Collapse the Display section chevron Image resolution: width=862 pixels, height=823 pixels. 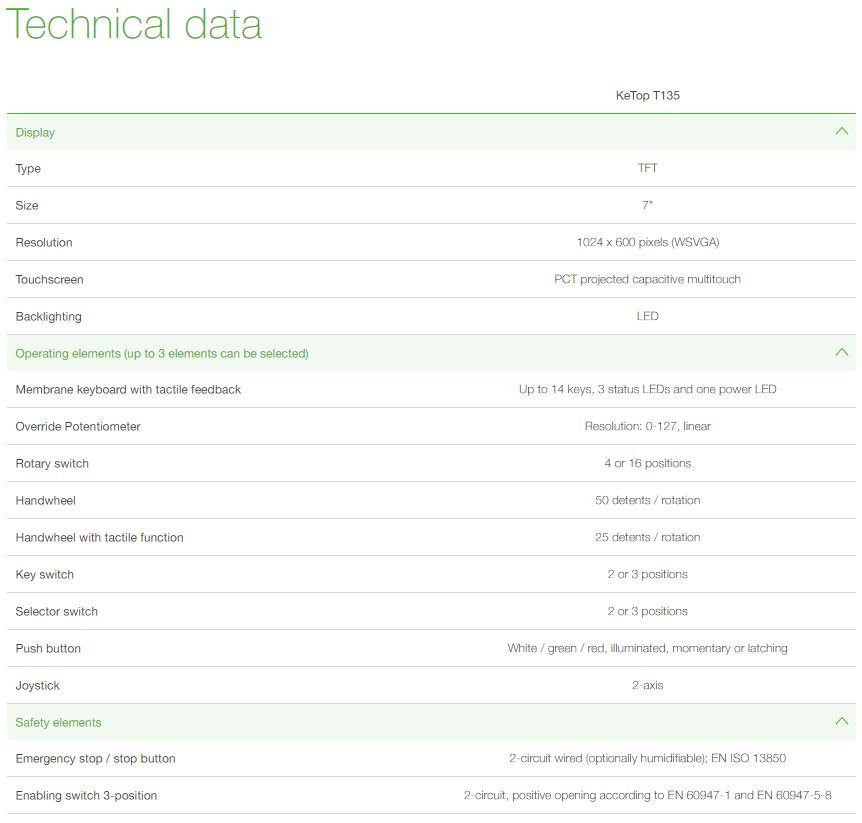coord(841,131)
